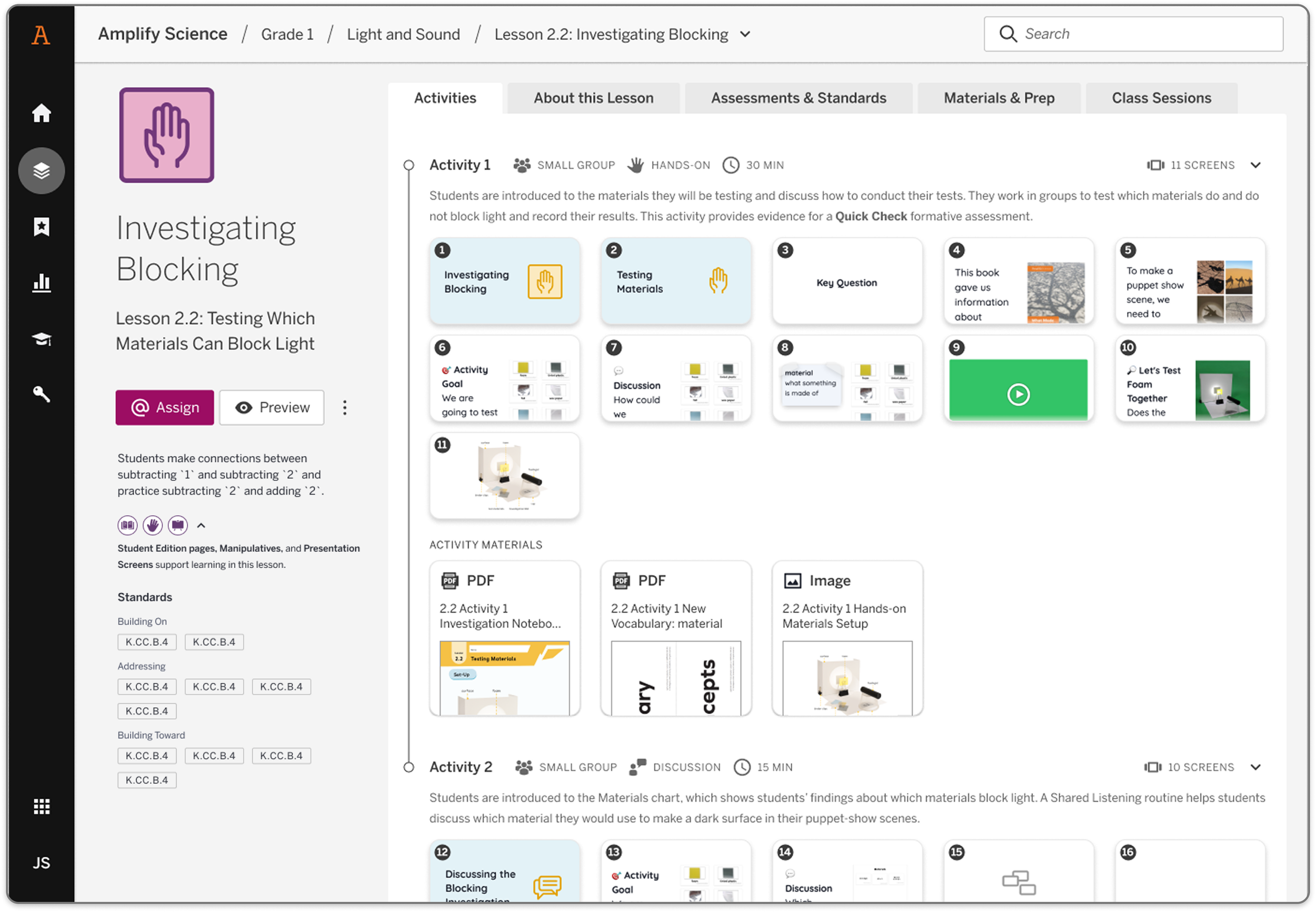
Task: Collapse the Activity 1 screens list
Action: (x=1255, y=165)
